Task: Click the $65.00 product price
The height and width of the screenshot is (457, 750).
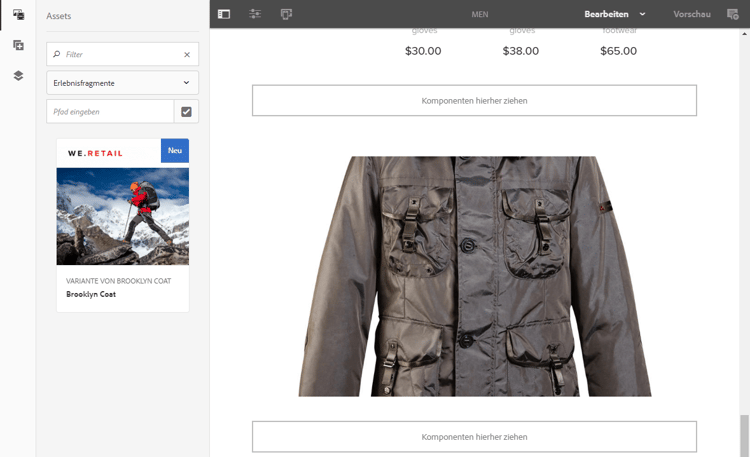Action: coord(618,51)
